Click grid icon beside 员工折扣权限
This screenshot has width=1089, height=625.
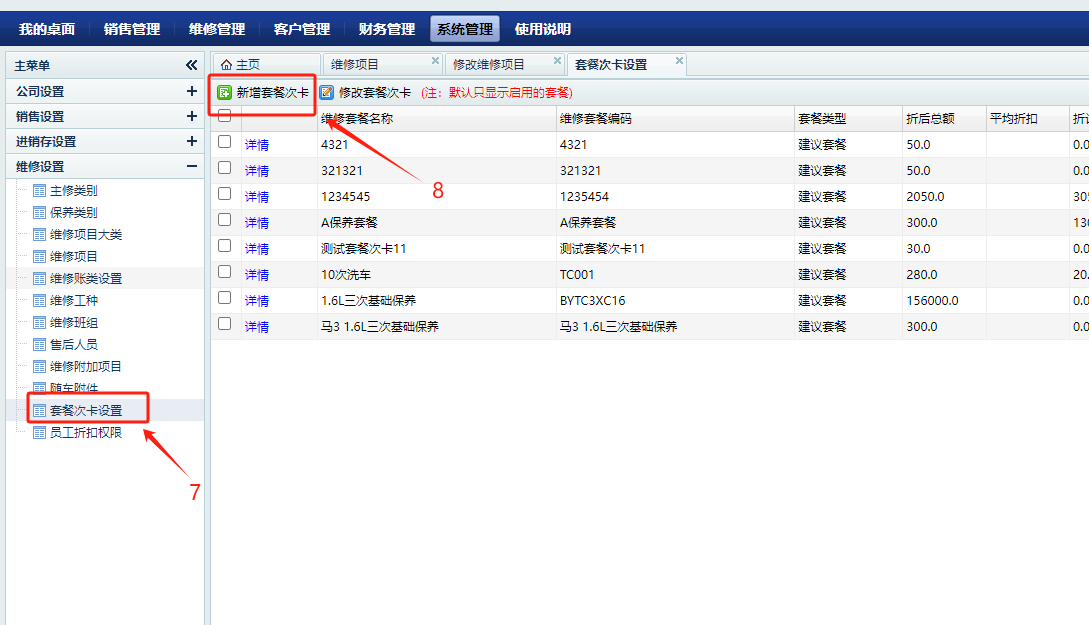pos(40,433)
